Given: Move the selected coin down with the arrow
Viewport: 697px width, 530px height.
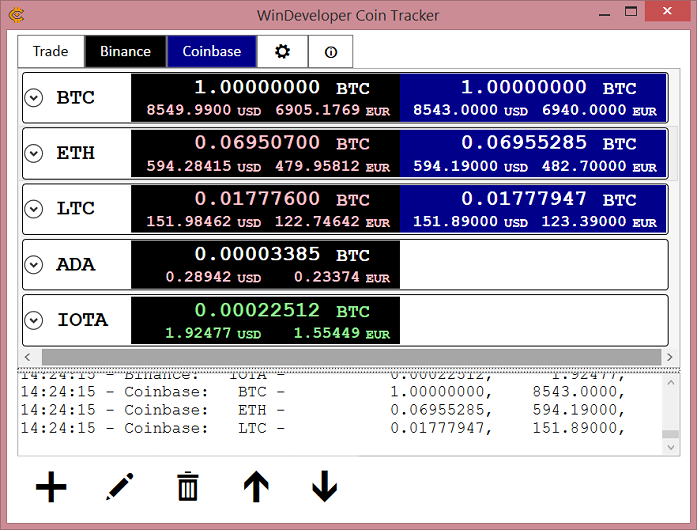Looking at the screenshot, I should [324, 486].
